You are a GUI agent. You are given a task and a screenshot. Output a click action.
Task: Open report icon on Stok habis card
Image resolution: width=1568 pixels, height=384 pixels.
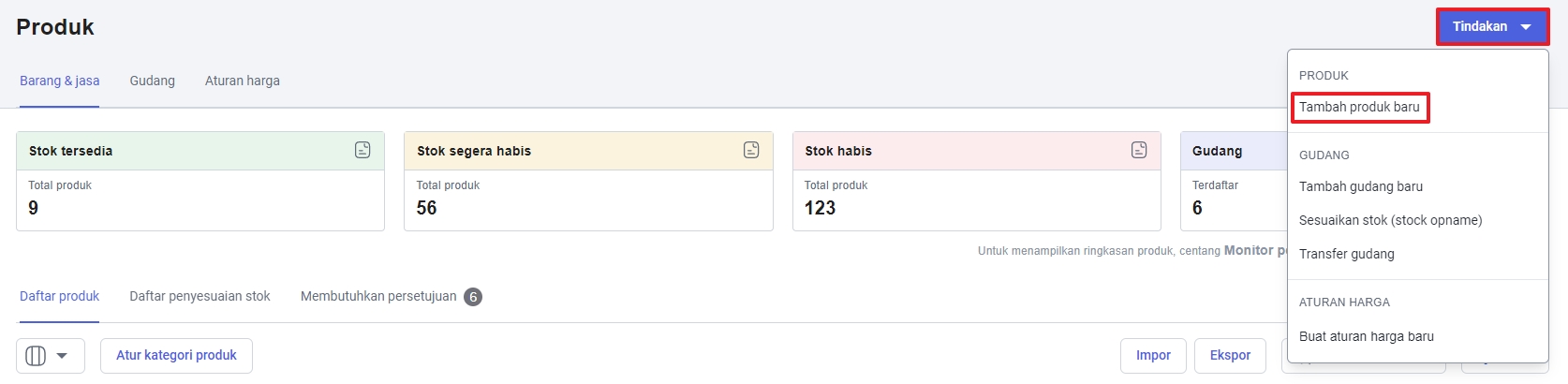[1139, 150]
